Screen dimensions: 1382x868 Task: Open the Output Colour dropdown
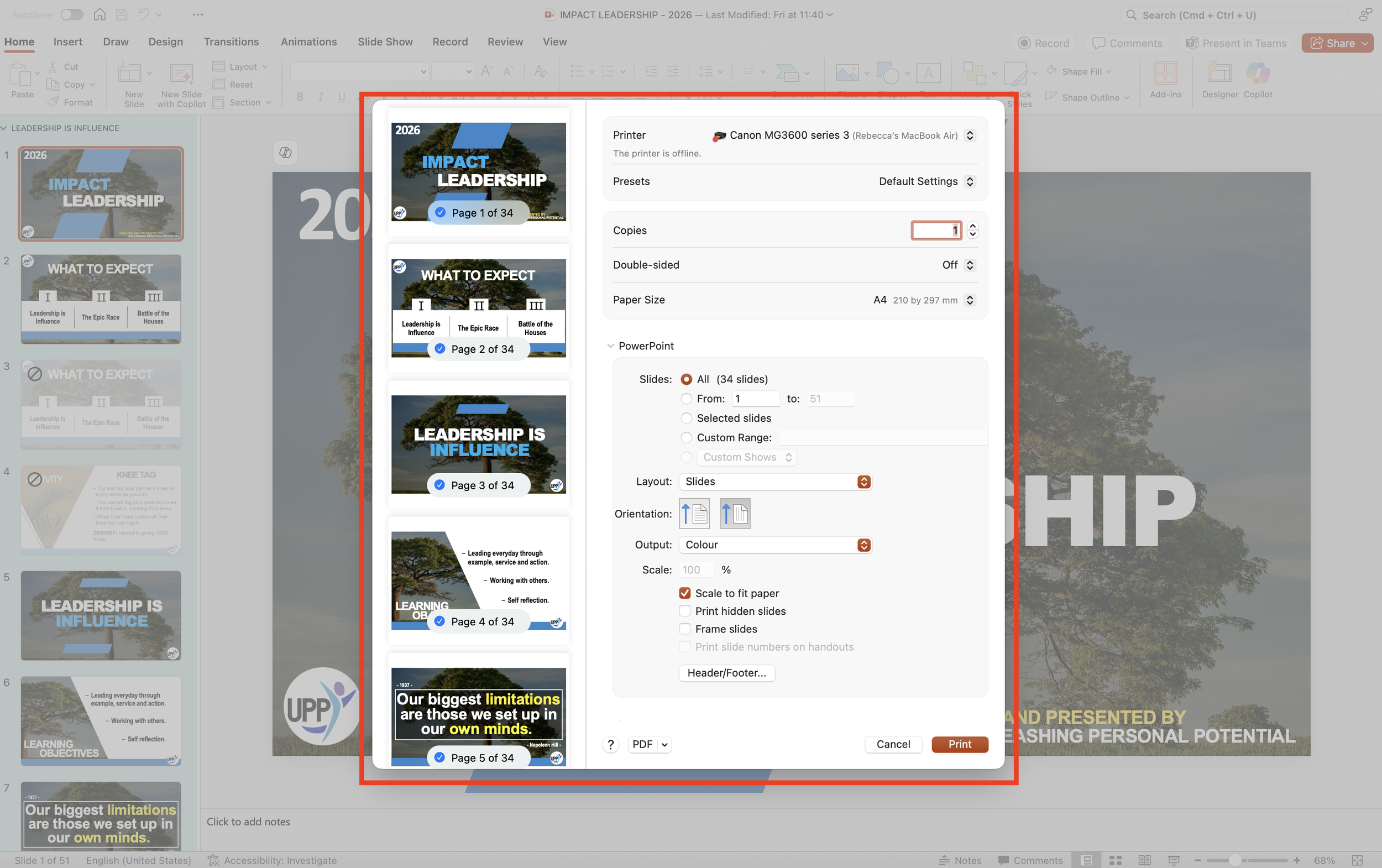[x=775, y=545]
